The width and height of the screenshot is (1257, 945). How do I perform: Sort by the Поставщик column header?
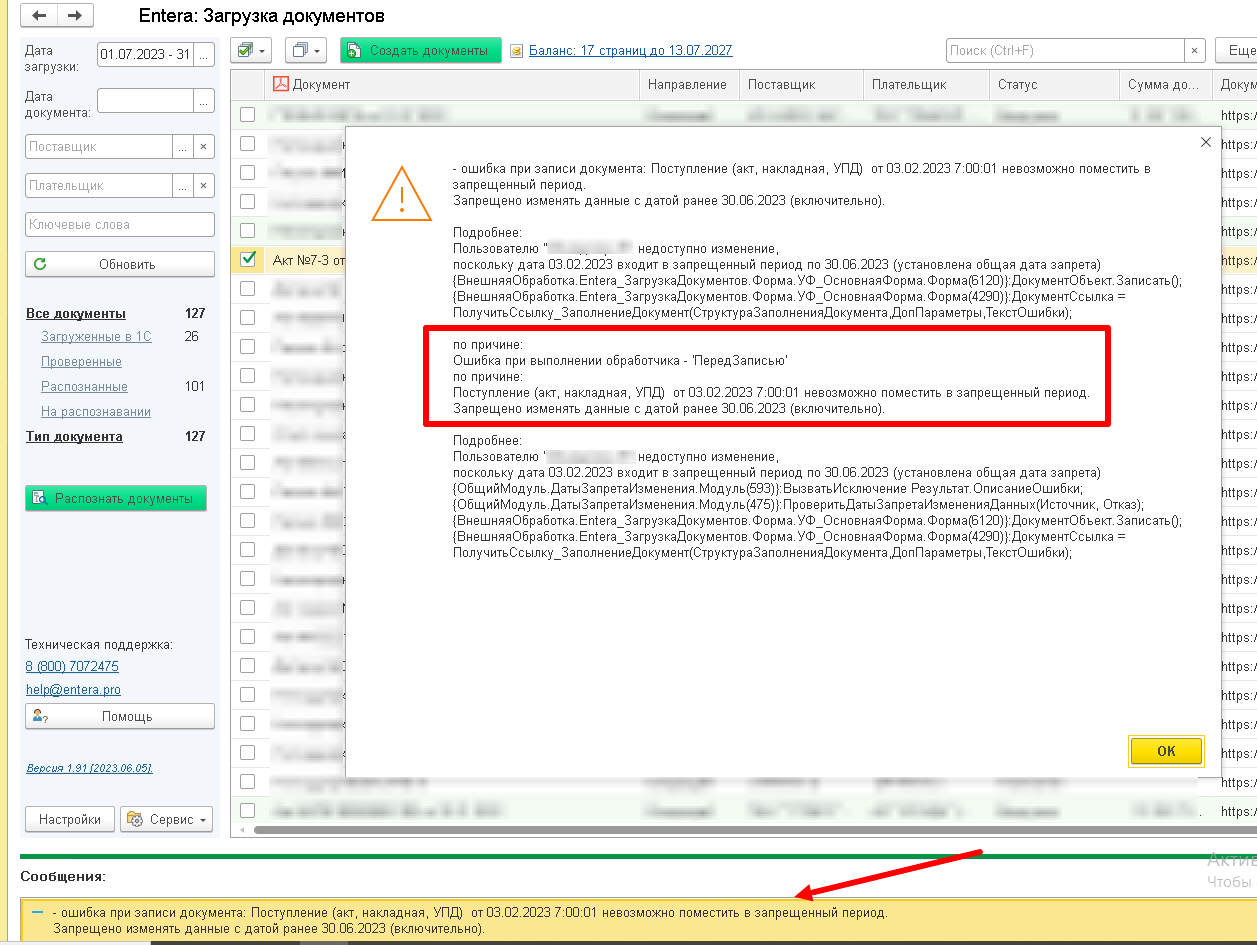802,85
